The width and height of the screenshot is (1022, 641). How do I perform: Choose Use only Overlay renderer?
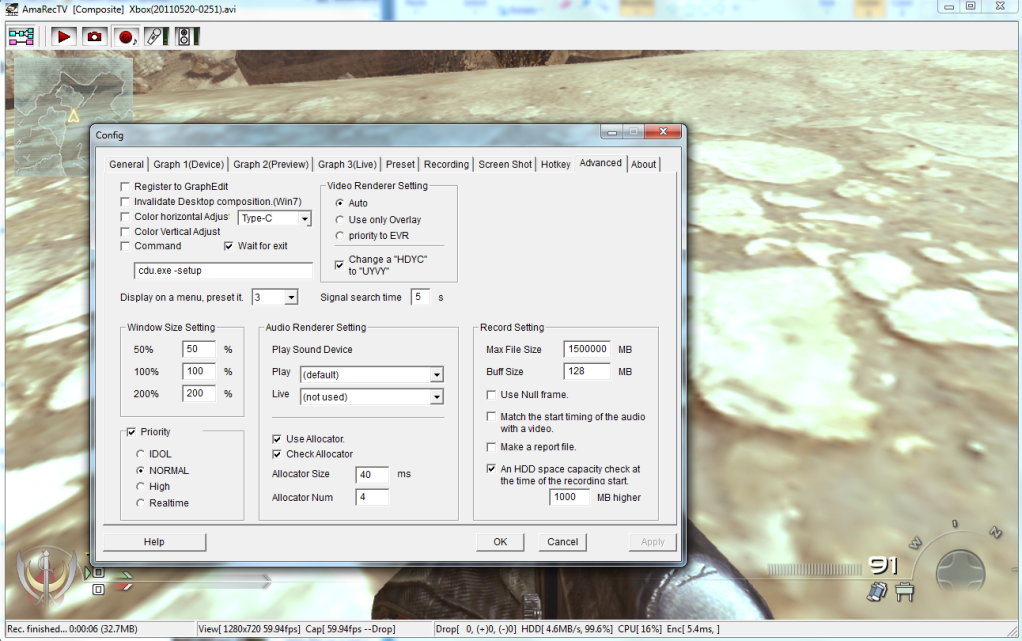click(340, 220)
